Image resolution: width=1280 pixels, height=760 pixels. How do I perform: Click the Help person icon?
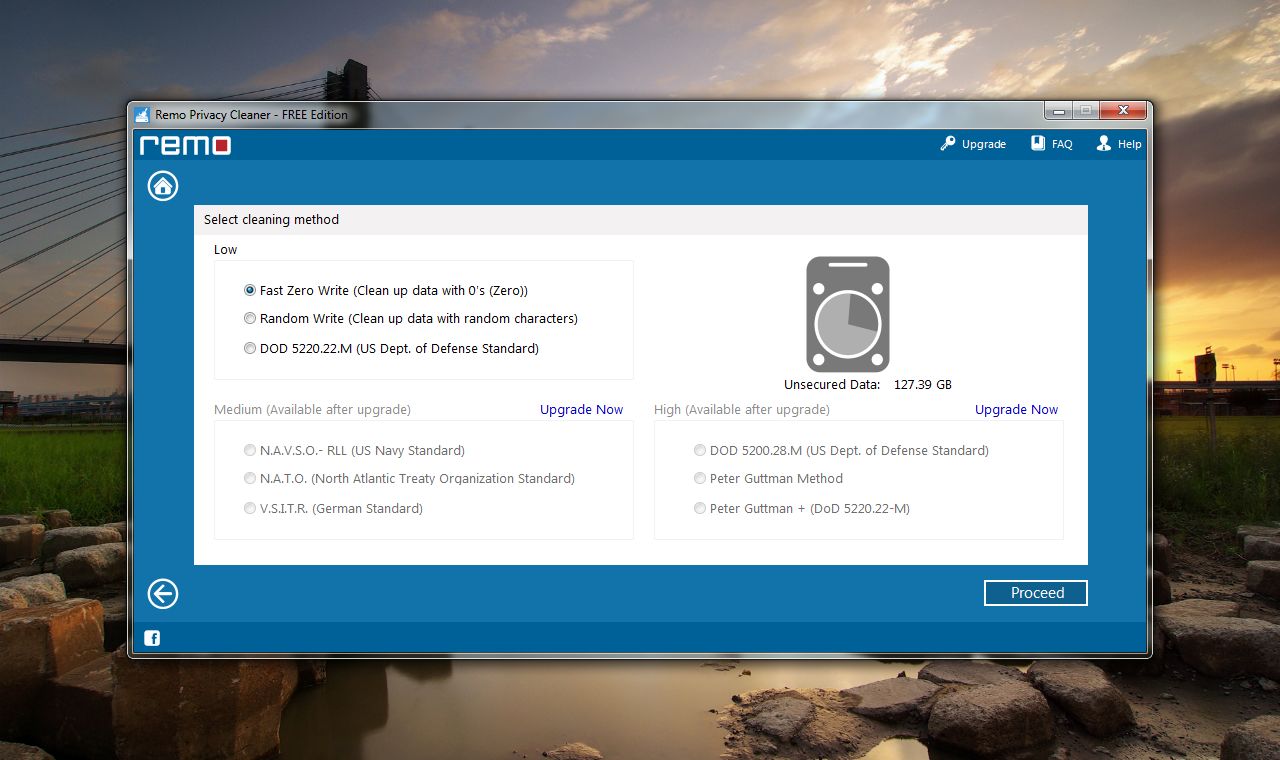coord(1104,144)
